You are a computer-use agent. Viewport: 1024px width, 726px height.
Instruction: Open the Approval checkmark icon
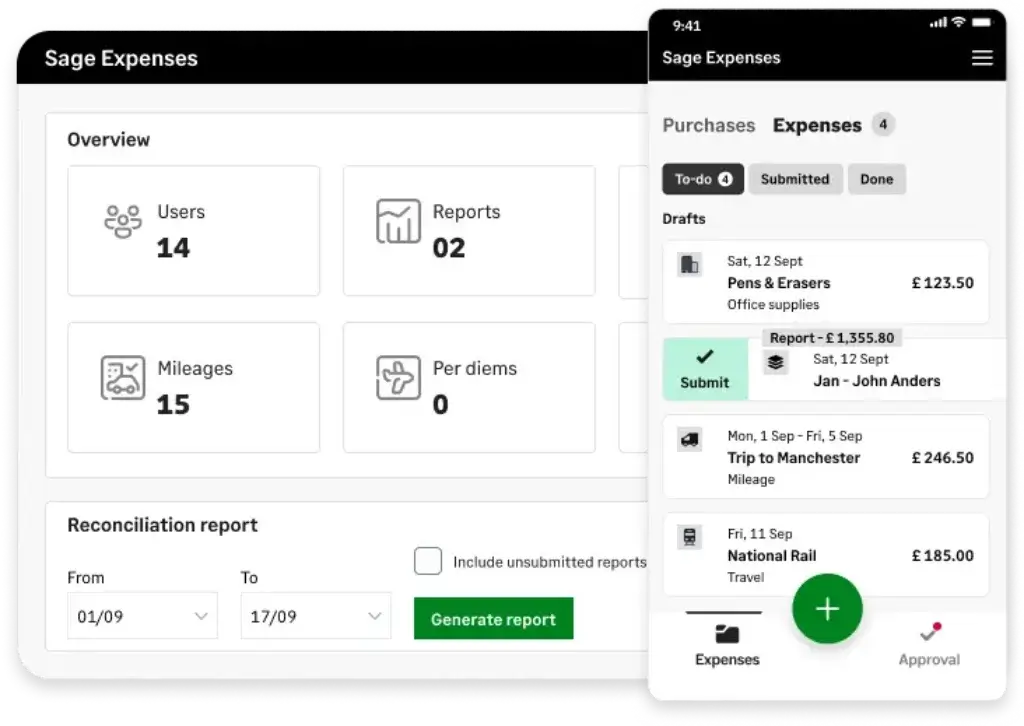click(x=929, y=632)
